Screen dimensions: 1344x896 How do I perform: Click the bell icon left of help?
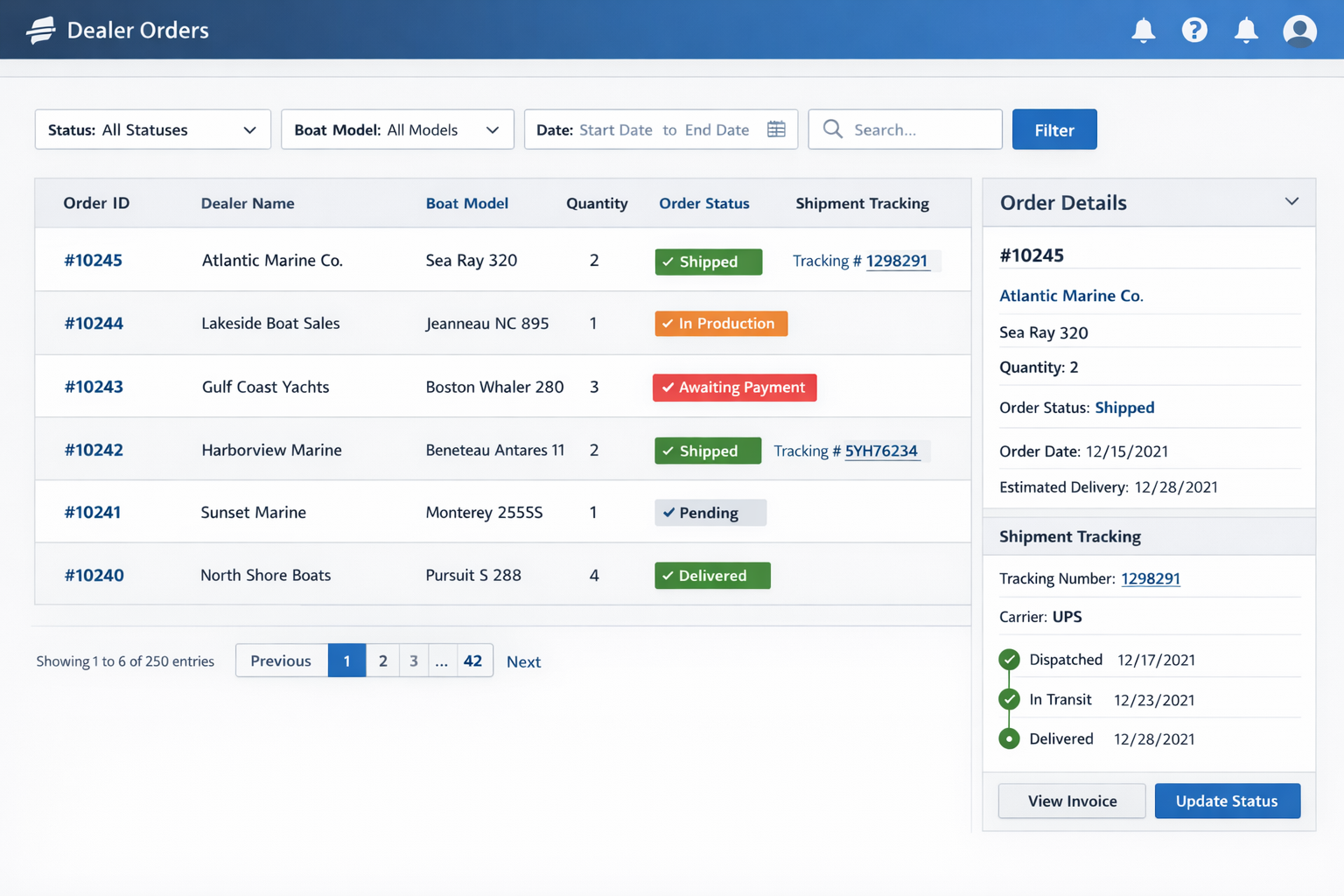(x=1143, y=31)
